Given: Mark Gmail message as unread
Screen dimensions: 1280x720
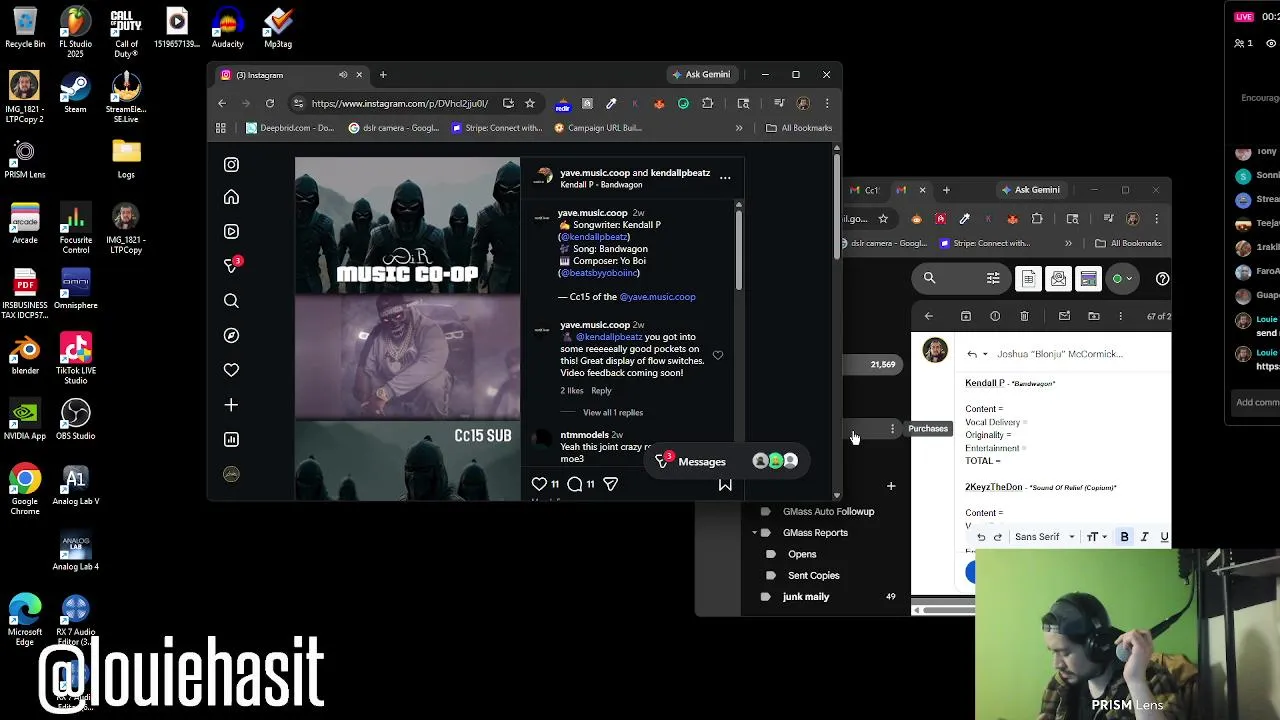Looking at the screenshot, I should pos(1064,316).
